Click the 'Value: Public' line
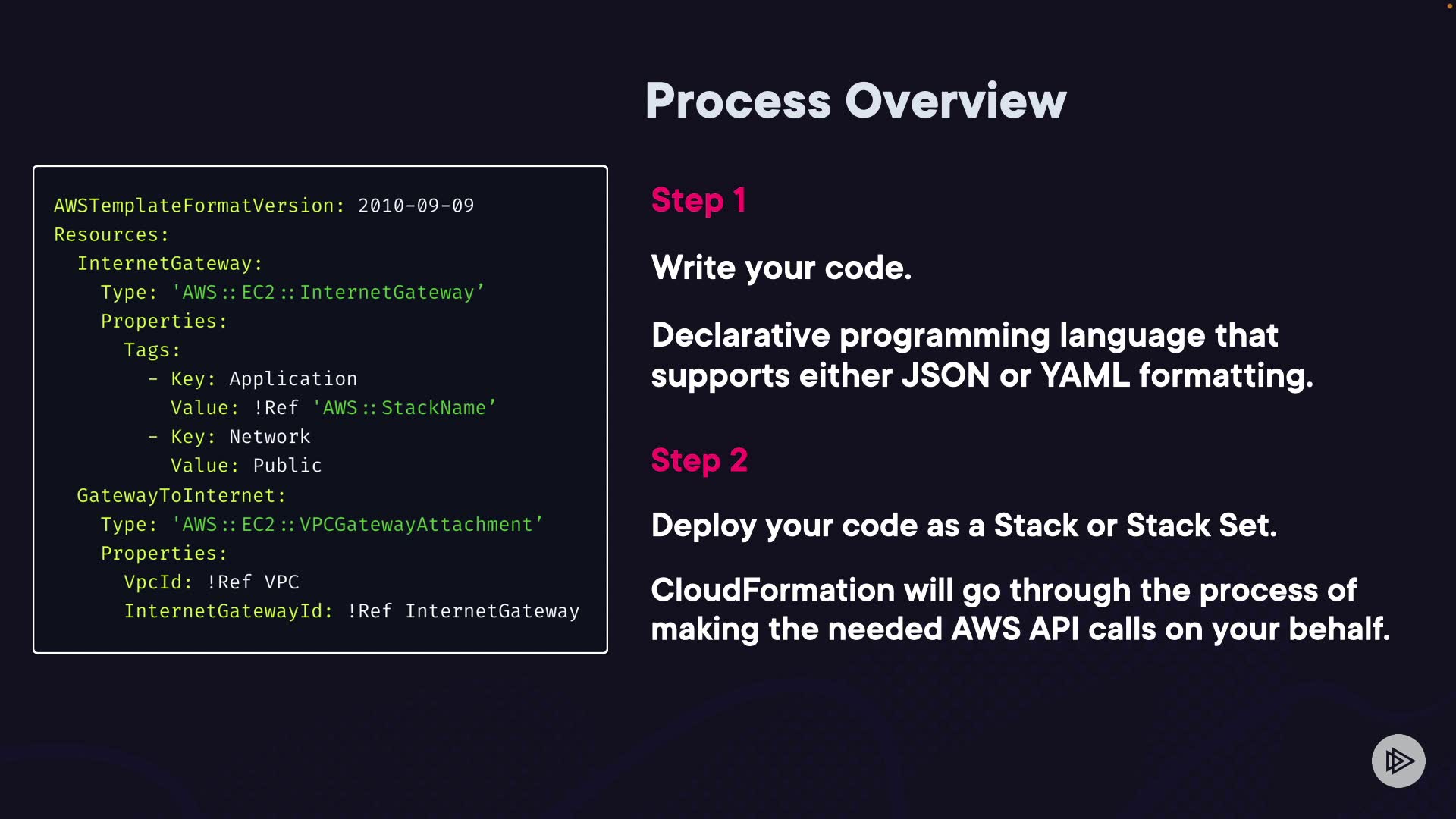The height and width of the screenshot is (819, 1456). click(246, 466)
